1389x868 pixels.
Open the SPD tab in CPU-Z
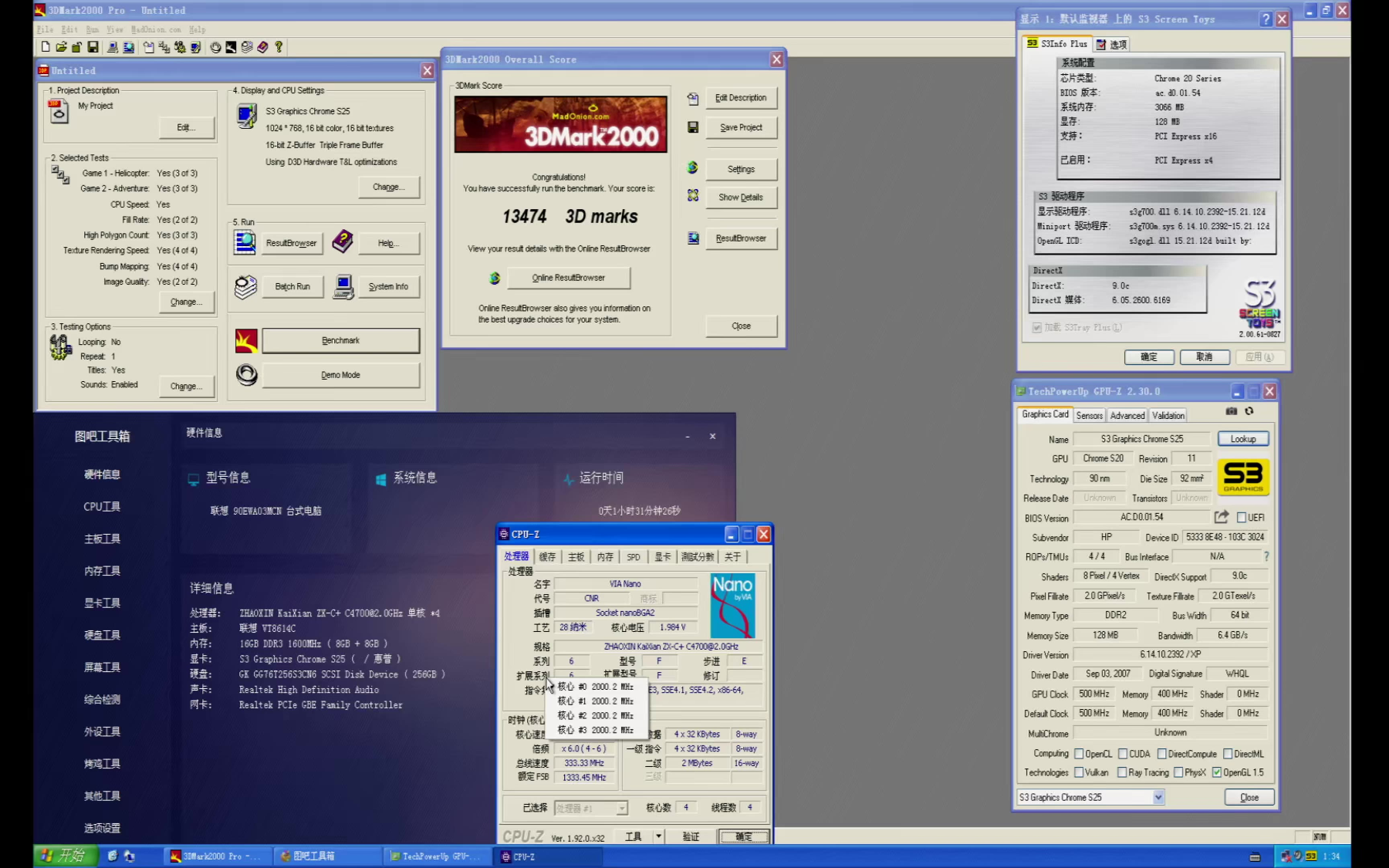pos(633,557)
